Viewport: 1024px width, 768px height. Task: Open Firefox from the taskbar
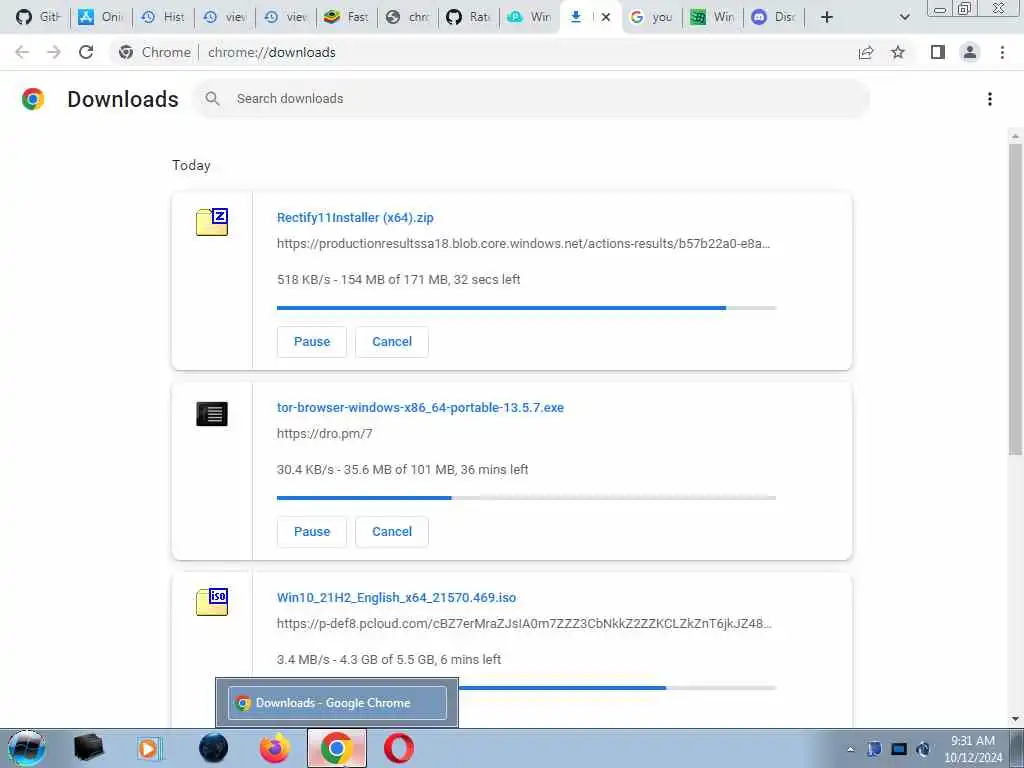pyautogui.click(x=275, y=748)
